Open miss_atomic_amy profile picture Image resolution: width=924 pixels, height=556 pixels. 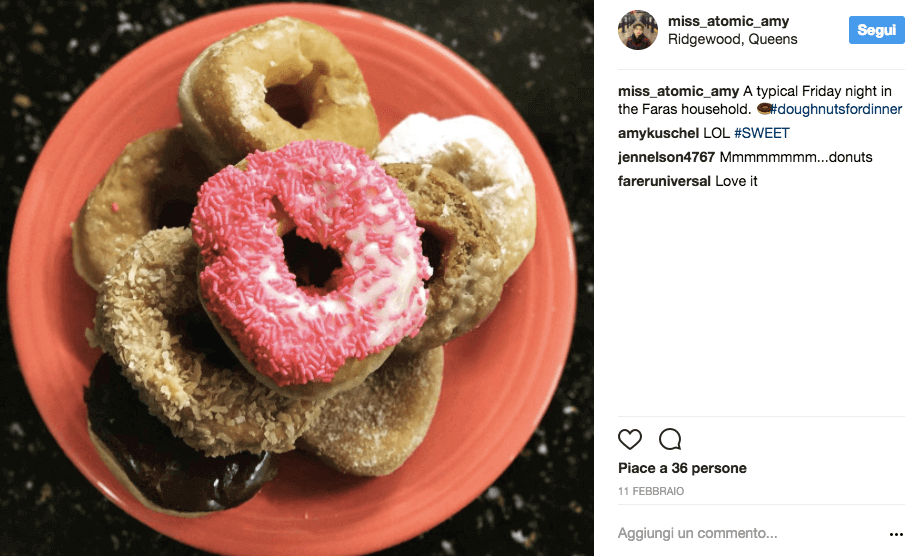[x=638, y=30]
